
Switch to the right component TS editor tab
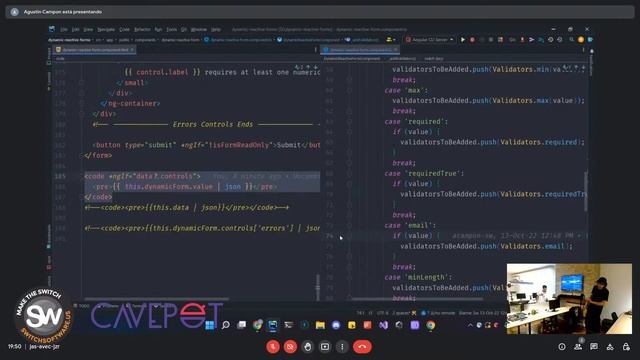tap(360, 50)
